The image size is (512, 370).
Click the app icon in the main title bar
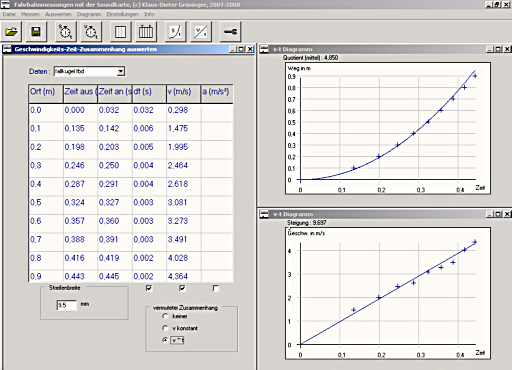pyautogui.click(x=5, y=4)
